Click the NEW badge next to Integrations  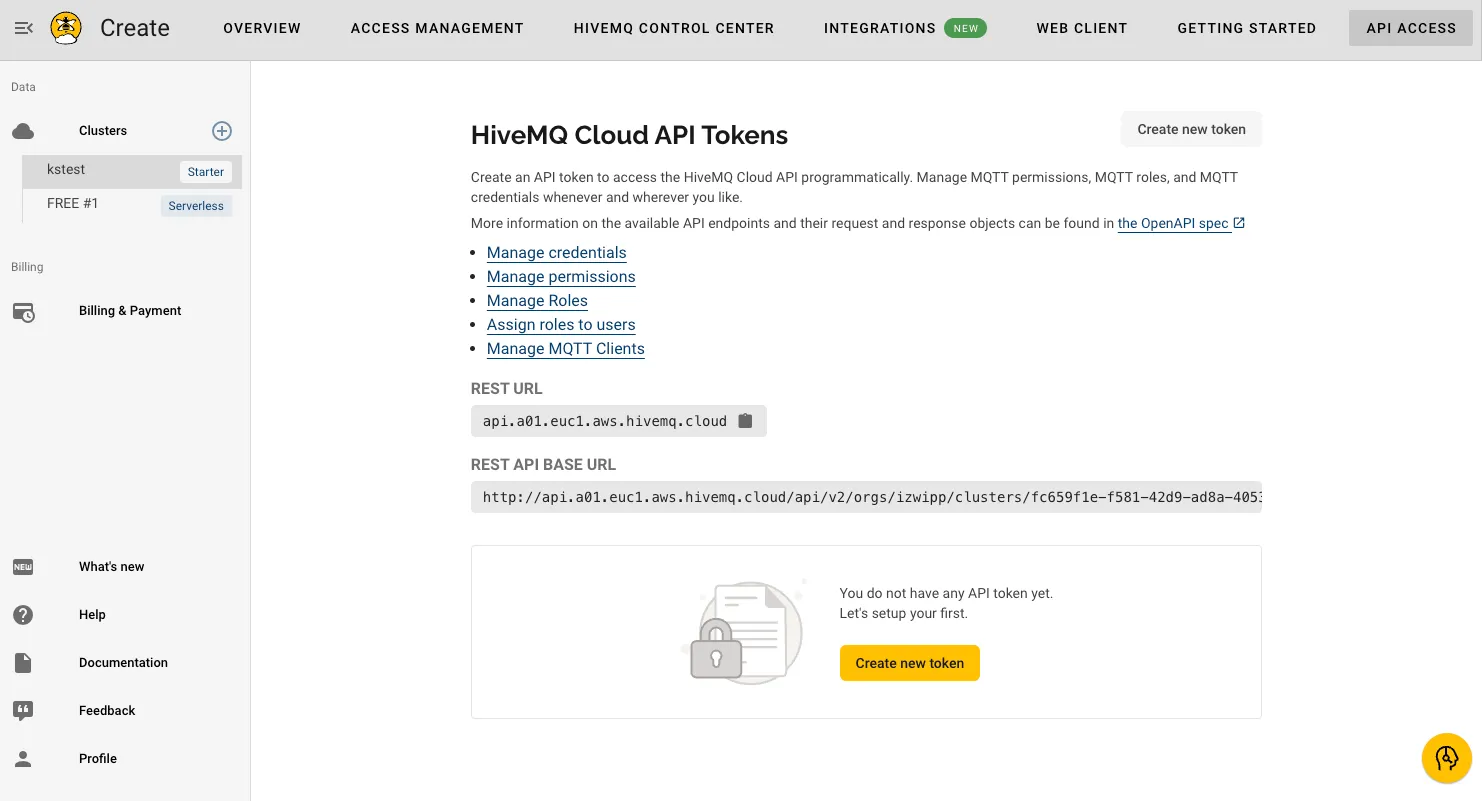(965, 28)
